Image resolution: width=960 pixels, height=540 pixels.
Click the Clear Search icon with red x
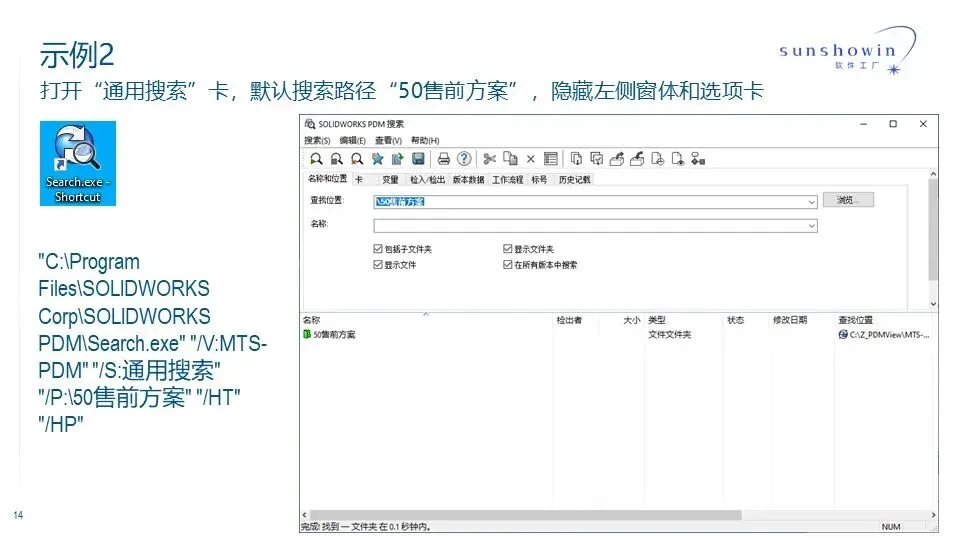click(x=356, y=159)
